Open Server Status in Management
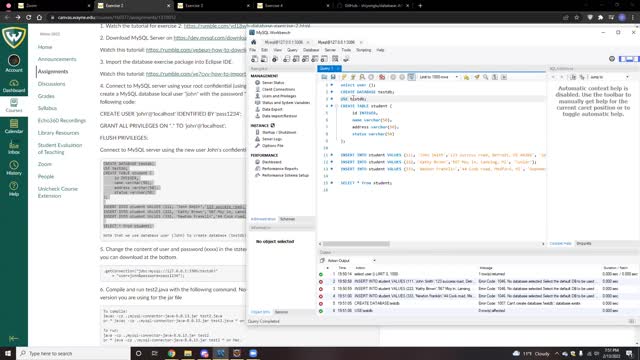Viewport: 640px width, 360px height. pyautogui.click(x=273, y=83)
